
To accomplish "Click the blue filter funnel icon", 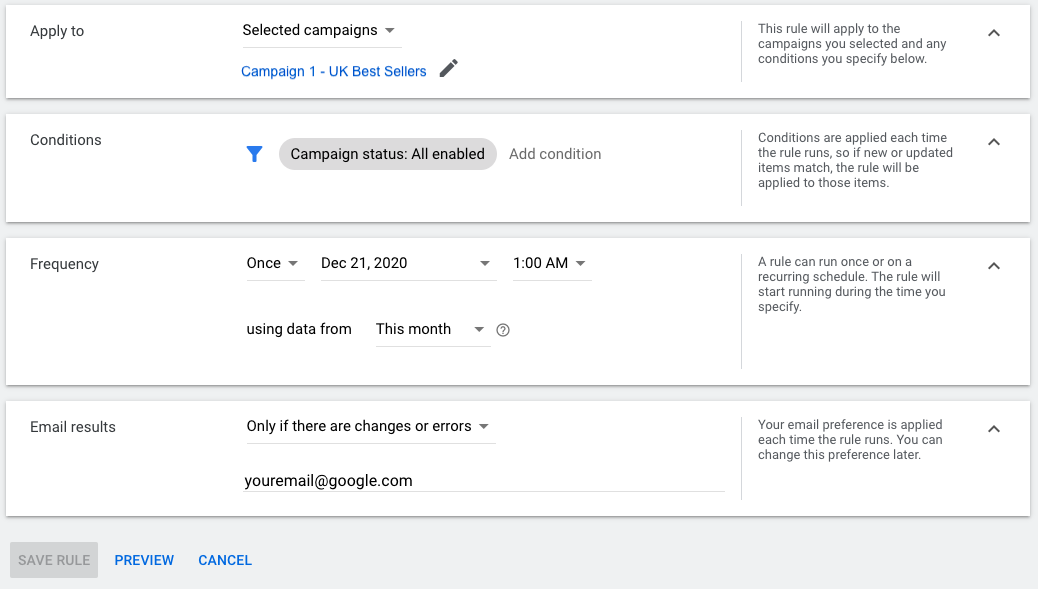I will click(255, 154).
